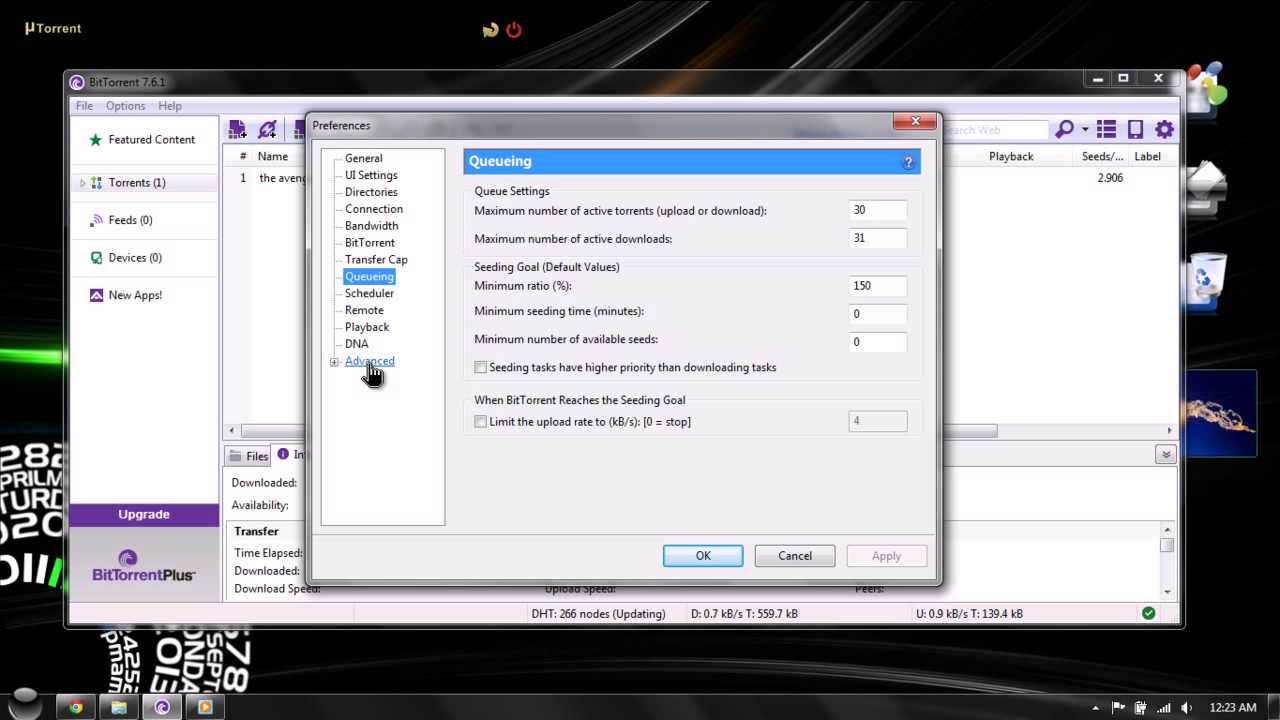Viewport: 1280px width, 720px height.
Task: Sort by the Label column header
Action: (1147, 156)
